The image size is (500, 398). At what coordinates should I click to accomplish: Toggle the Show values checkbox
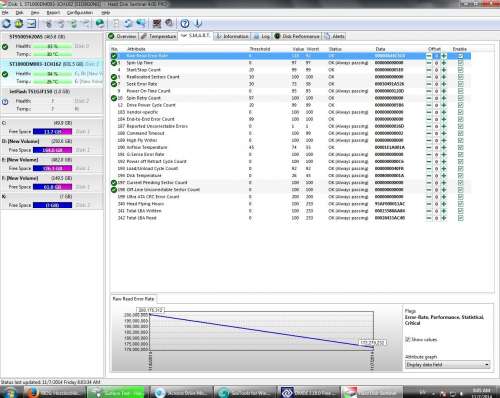coord(407,339)
